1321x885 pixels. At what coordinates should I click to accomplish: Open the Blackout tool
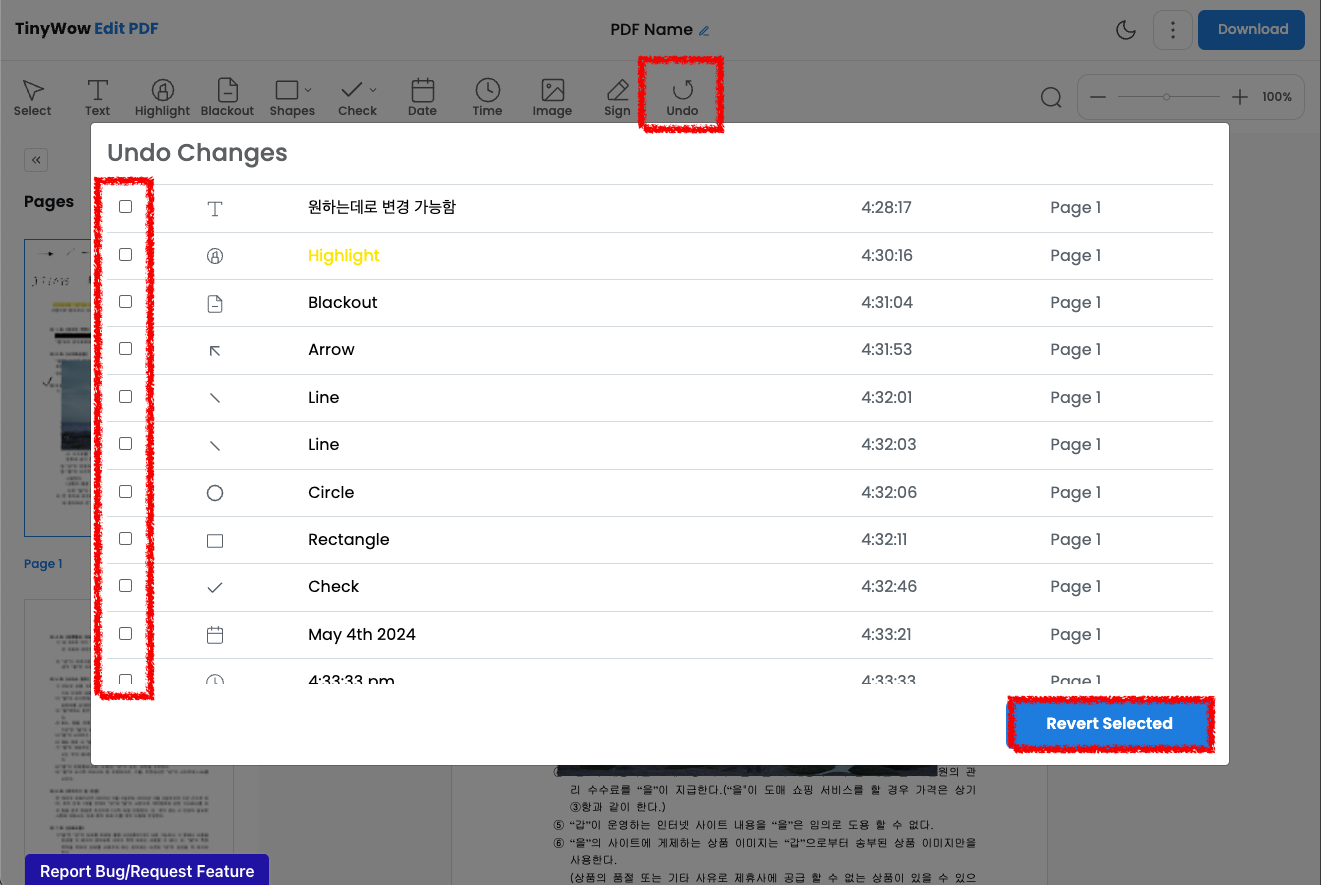point(227,96)
